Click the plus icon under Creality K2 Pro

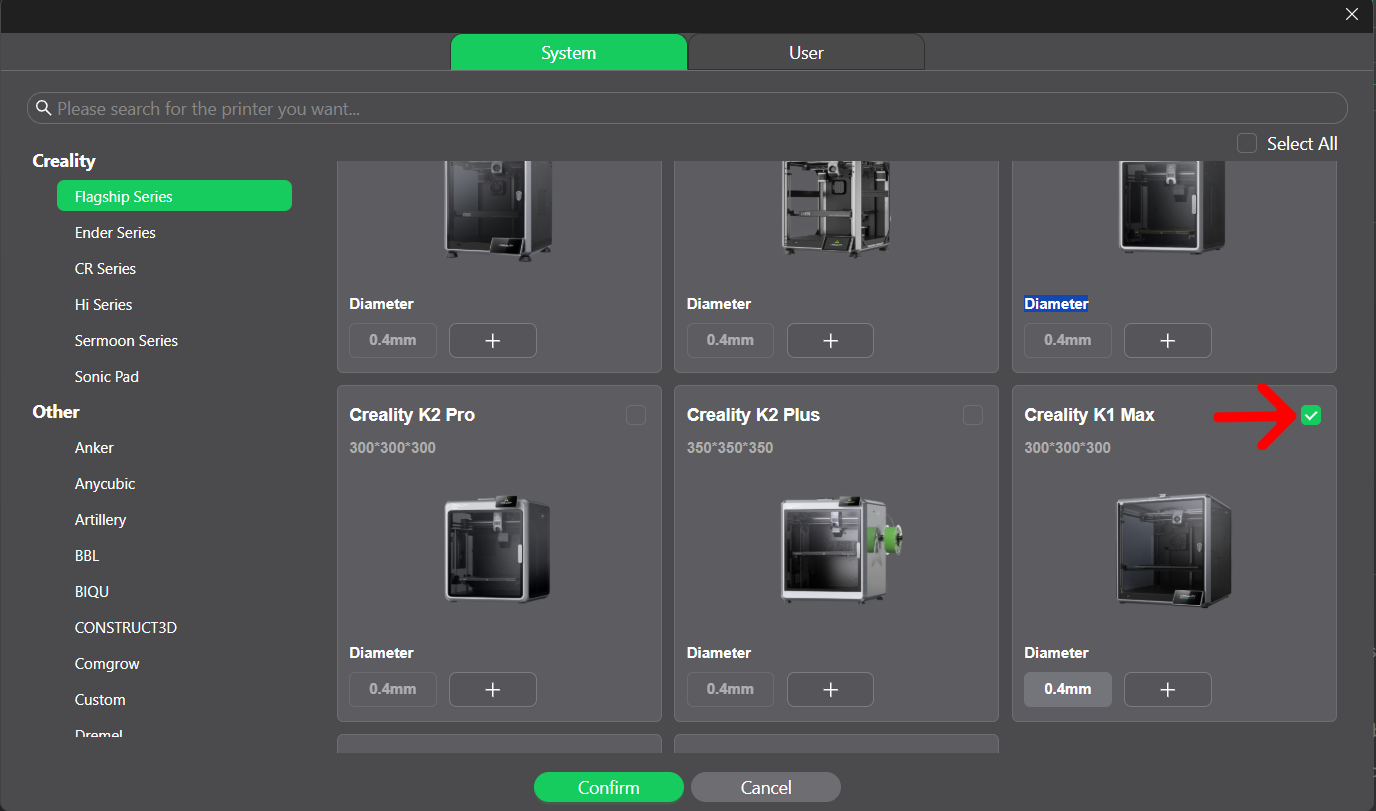(492, 689)
